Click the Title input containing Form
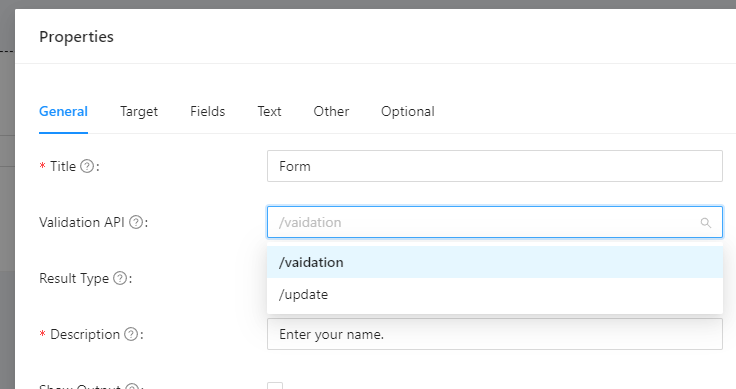736x389 pixels. click(x=495, y=166)
